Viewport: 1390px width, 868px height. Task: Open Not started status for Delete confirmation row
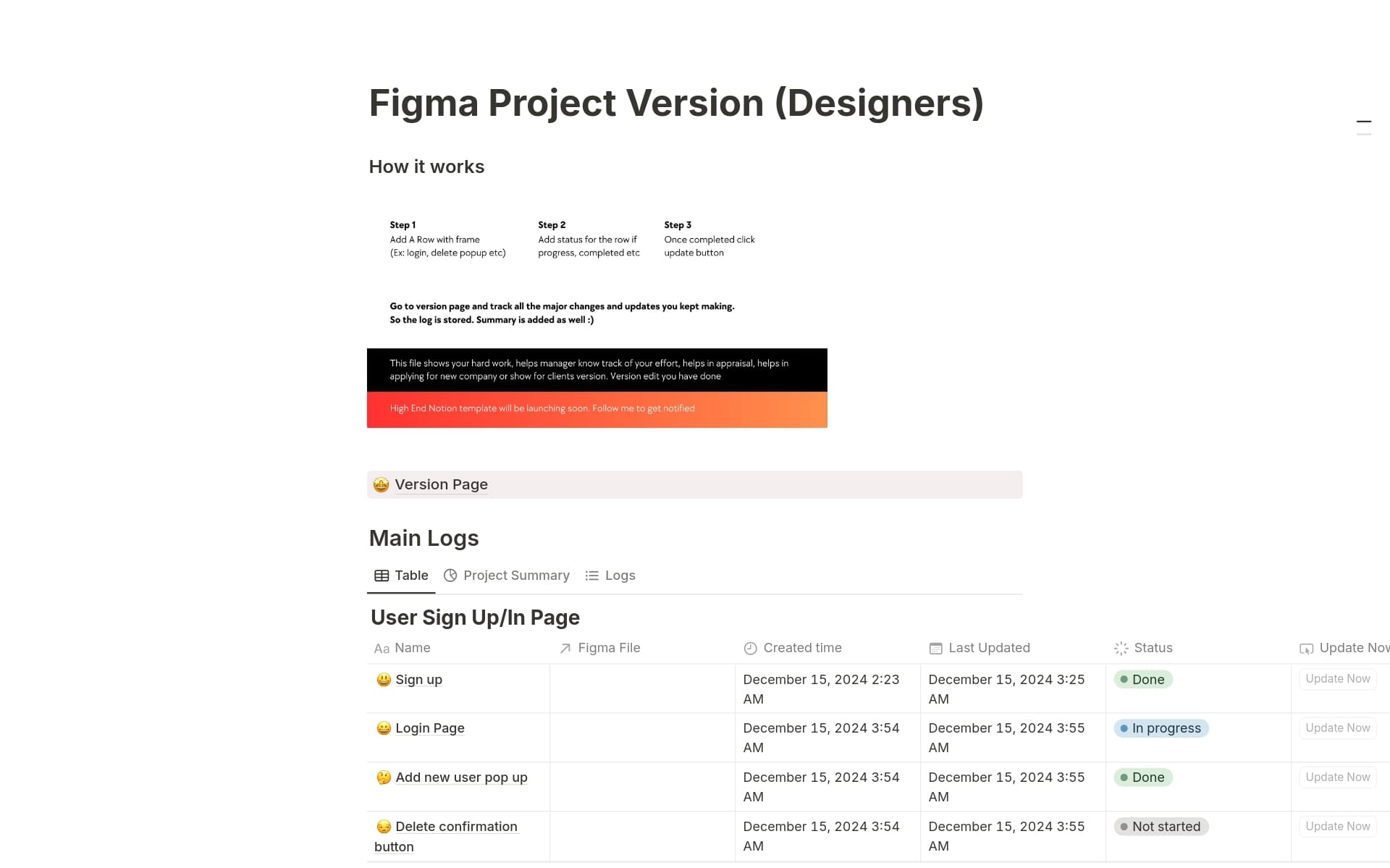point(1161,827)
